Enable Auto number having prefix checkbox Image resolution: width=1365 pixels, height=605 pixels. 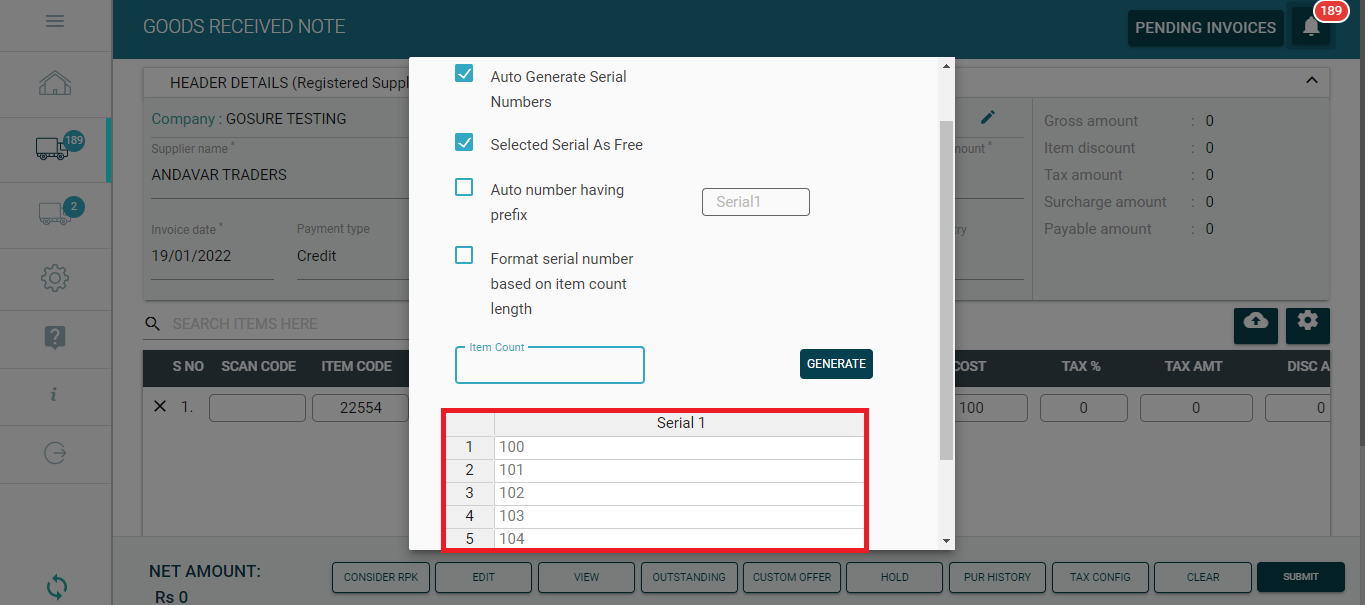pyautogui.click(x=464, y=187)
